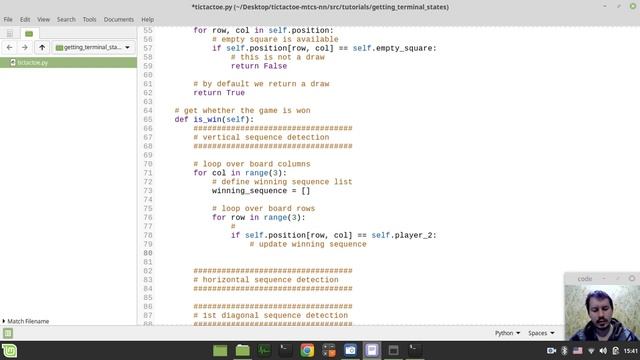Expand the Match Filename section

26,321
